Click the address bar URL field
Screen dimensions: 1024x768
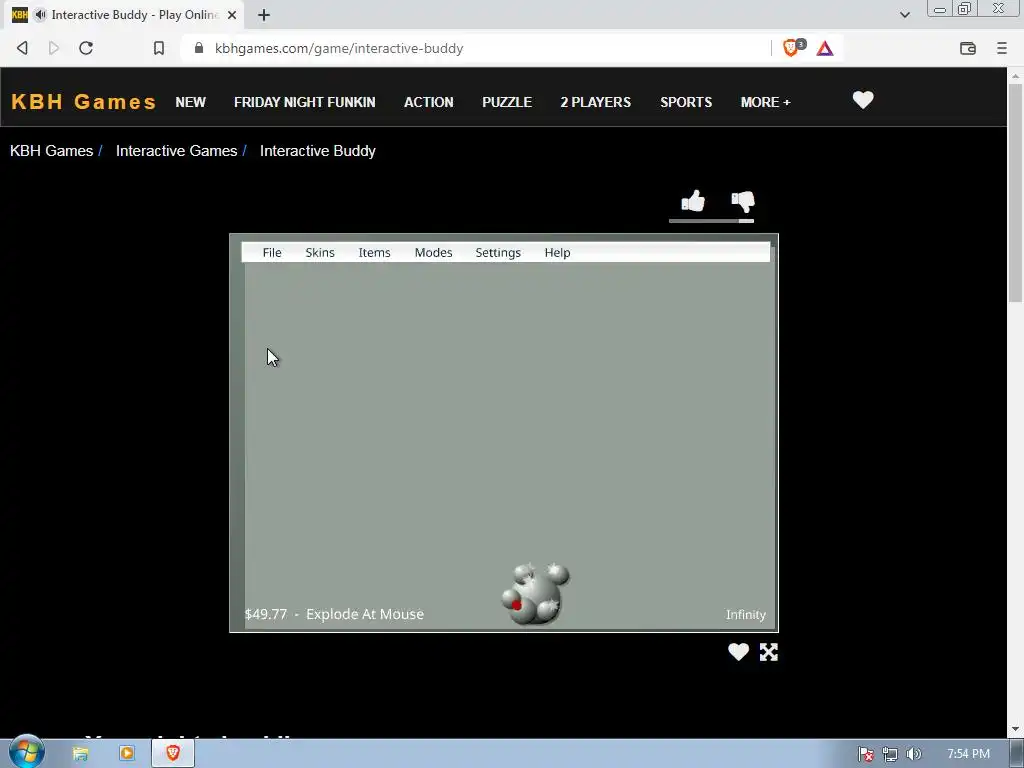pos(480,48)
